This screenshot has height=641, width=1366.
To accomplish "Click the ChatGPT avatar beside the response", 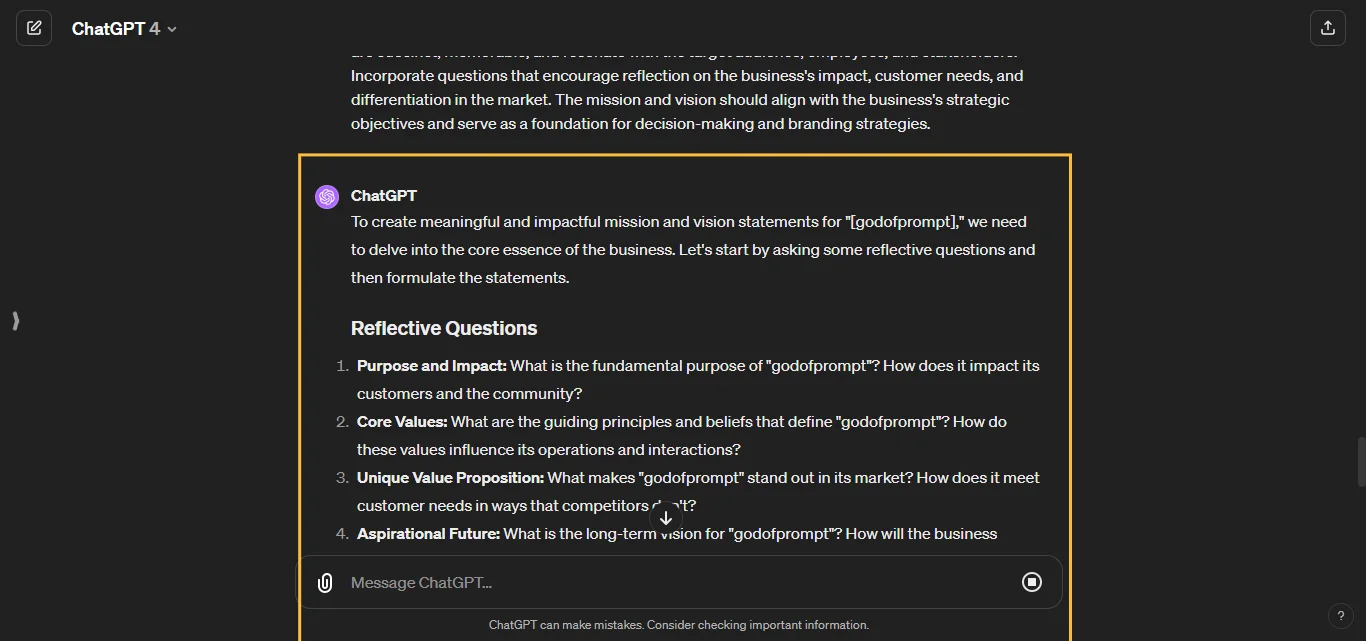I will tap(327, 196).
